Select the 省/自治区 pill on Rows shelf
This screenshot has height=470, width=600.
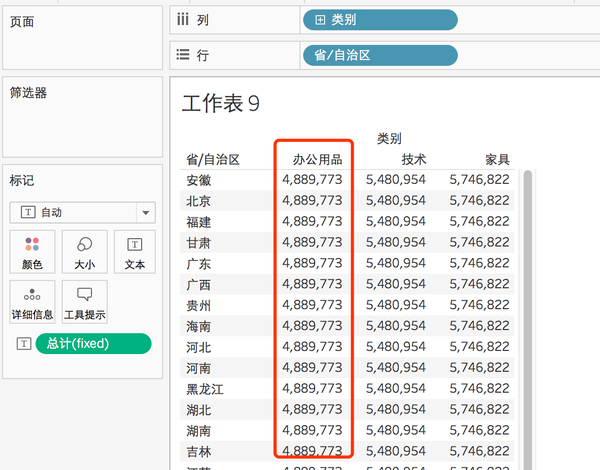pyautogui.click(x=380, y=55)
